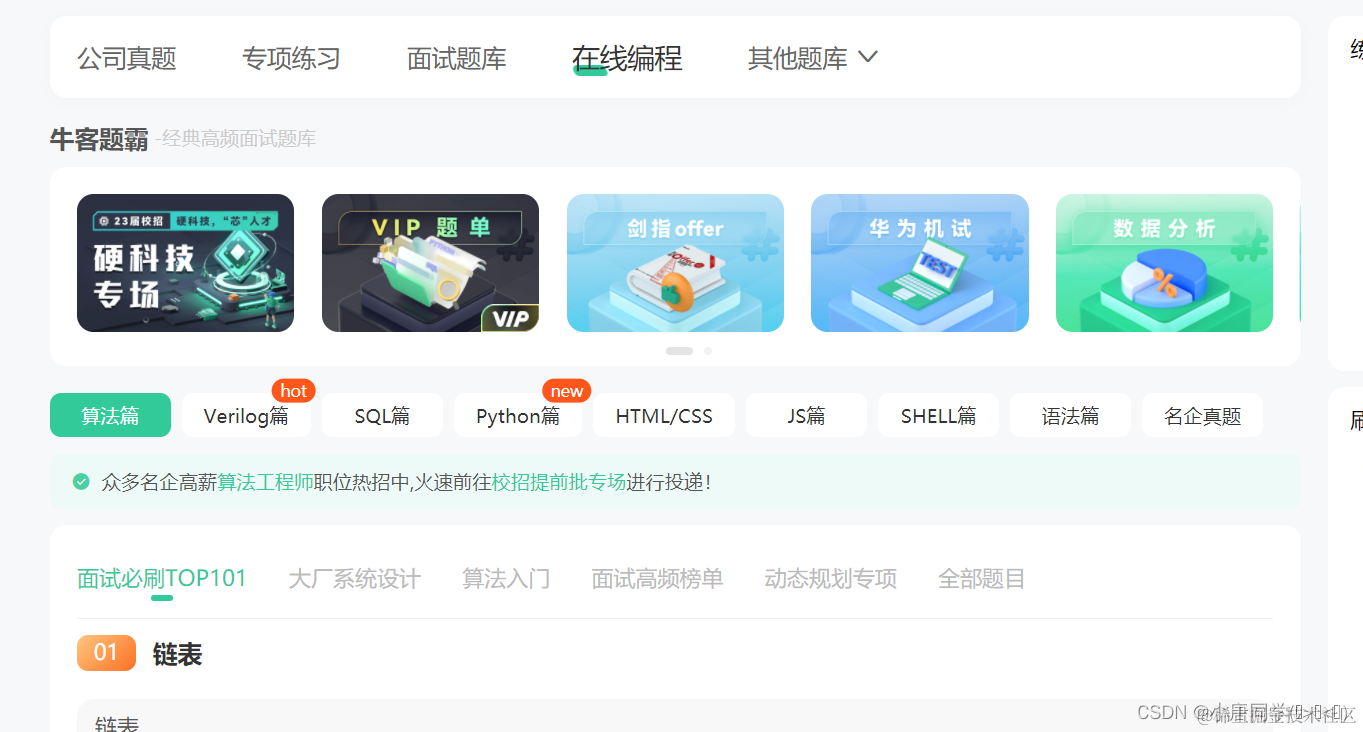The width and height of the screenshot is (1363, 732).
Task: Follow the 校招提前批专场 link
Action: pos(559,482)
